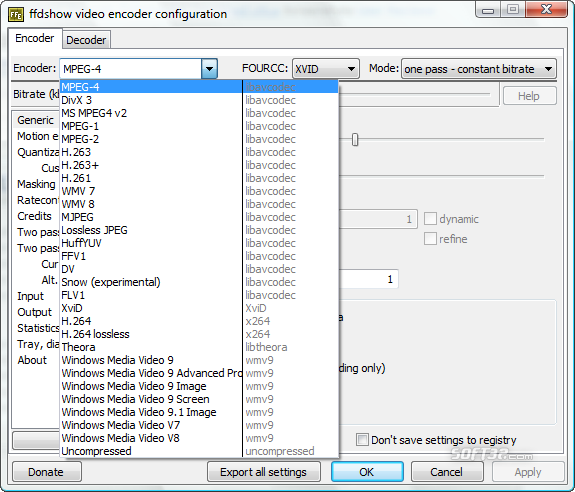Click the ffdshow icon in title bar
This screenshot has height=492, width=575.
pyautogui.click(x=16, y=14)
